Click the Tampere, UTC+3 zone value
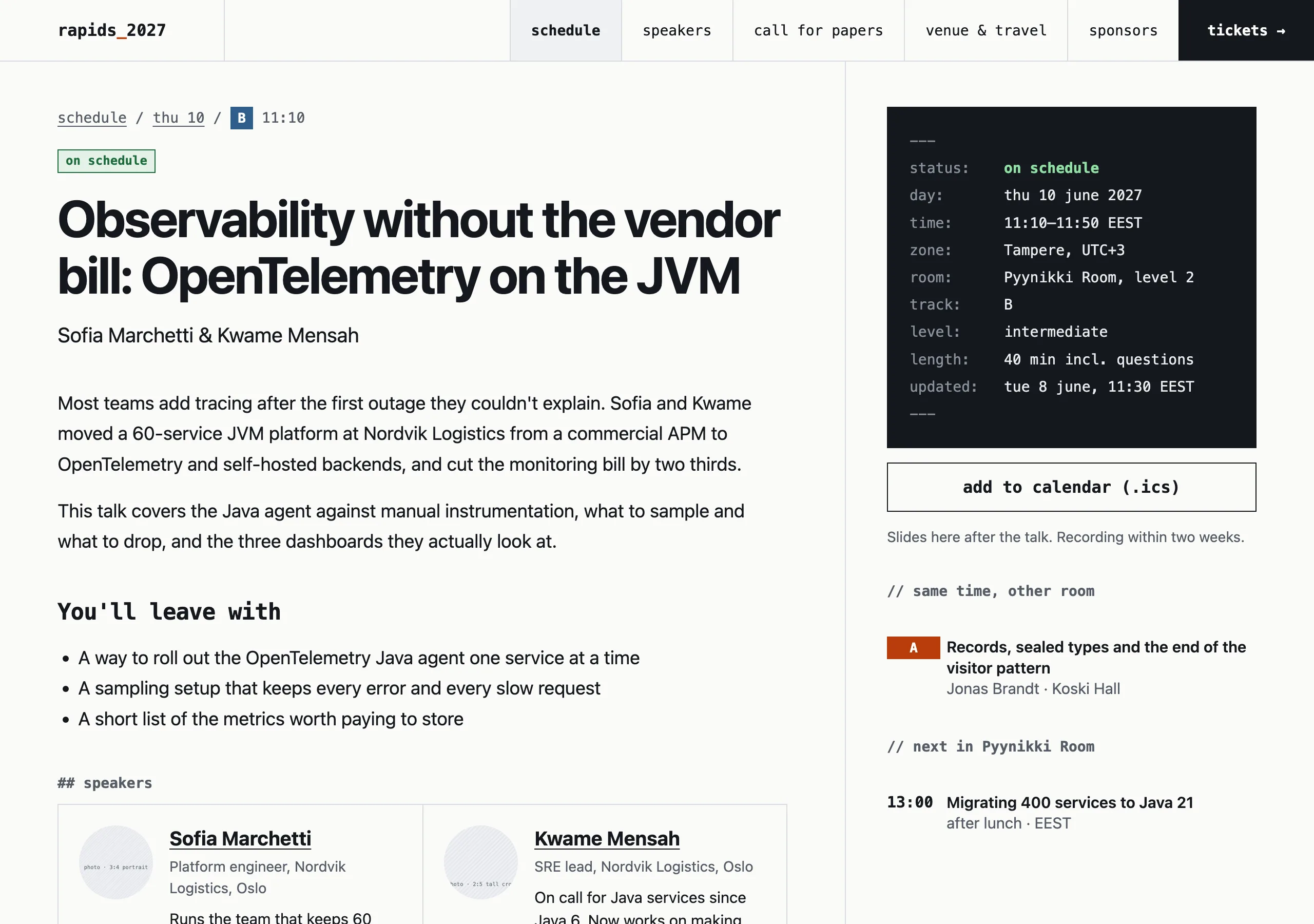This screenshot has width=1314, height=924. 1065,250
